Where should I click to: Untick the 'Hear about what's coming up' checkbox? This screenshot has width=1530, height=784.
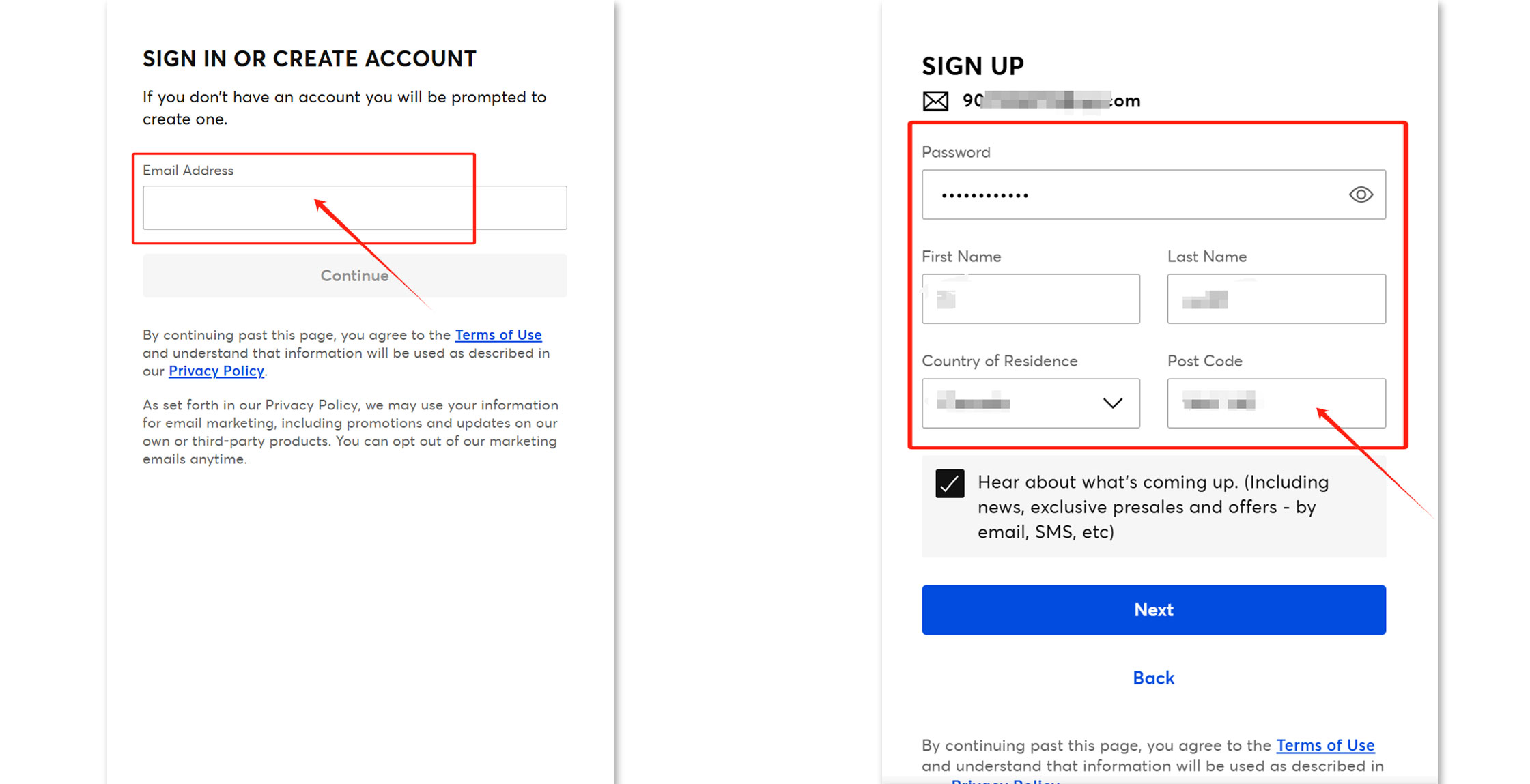950,484
